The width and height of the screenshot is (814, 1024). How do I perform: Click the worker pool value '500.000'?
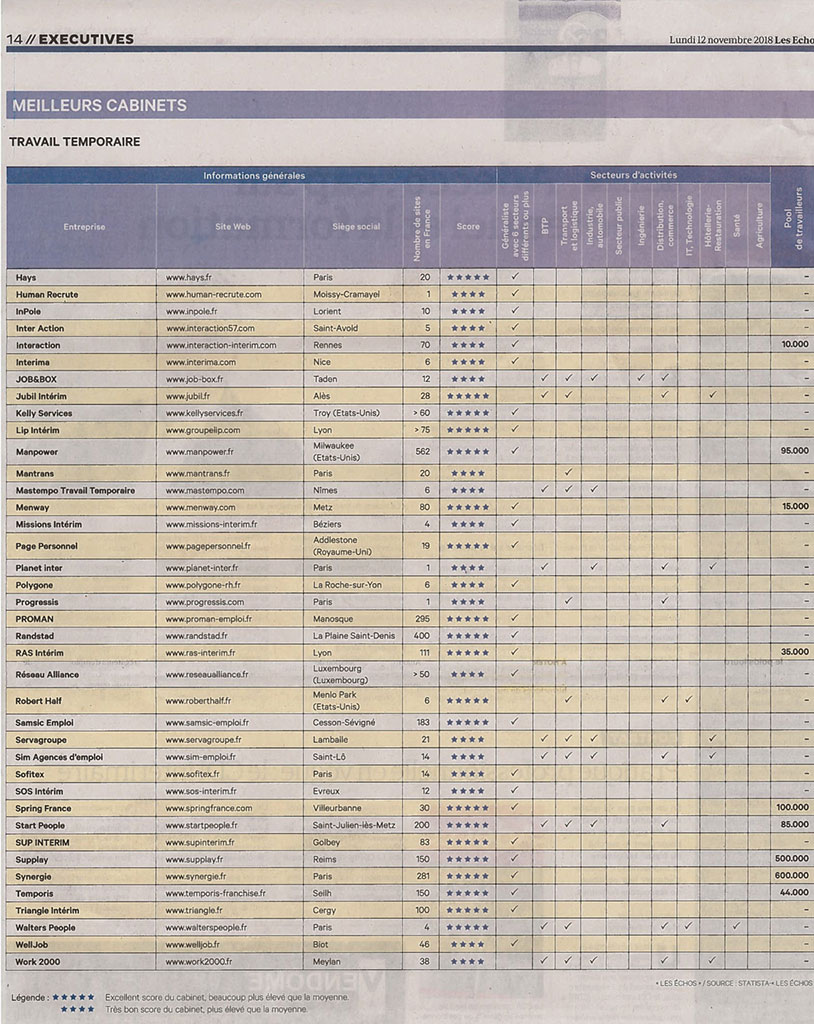[792, 859]
